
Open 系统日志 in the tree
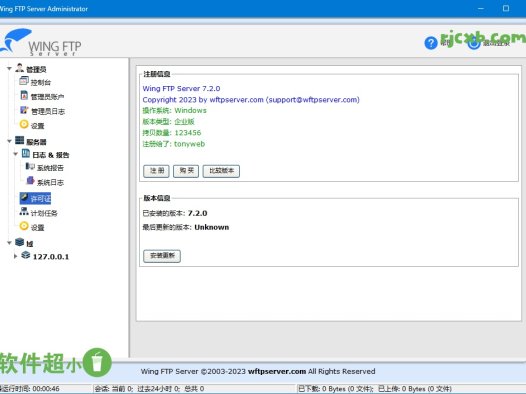click(x=50, y=182)
